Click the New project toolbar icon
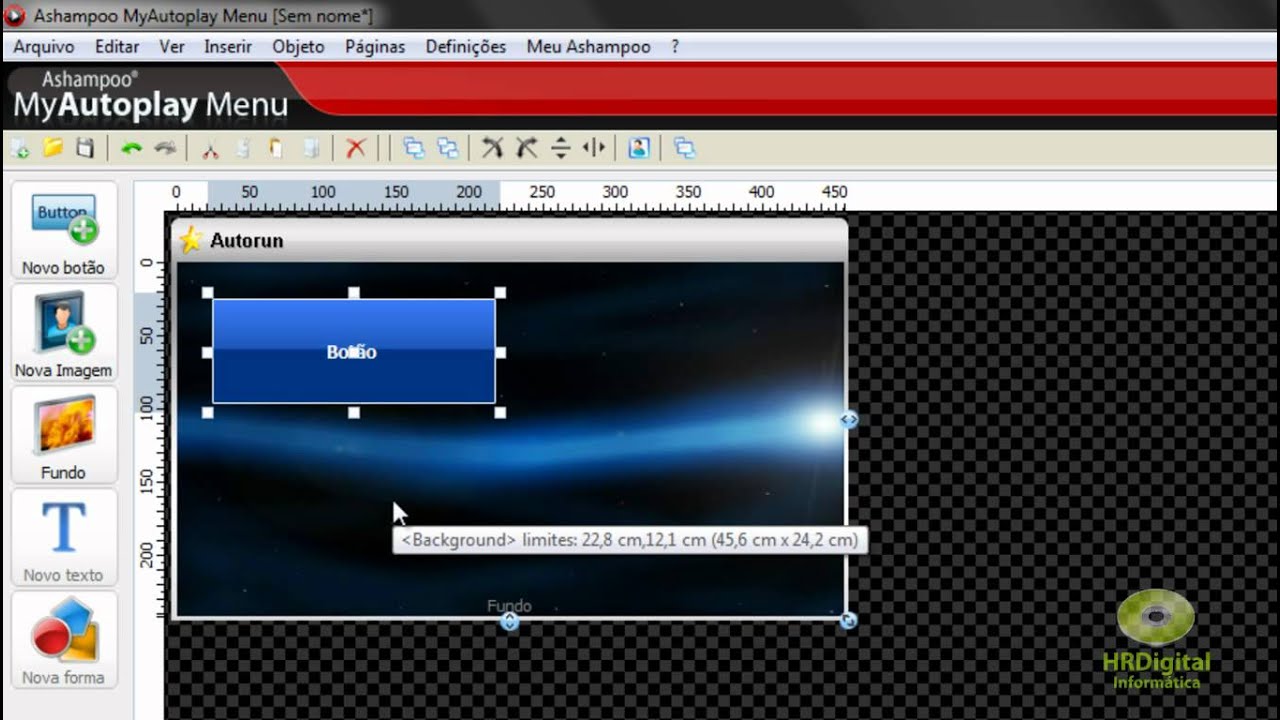 point(20,149)
